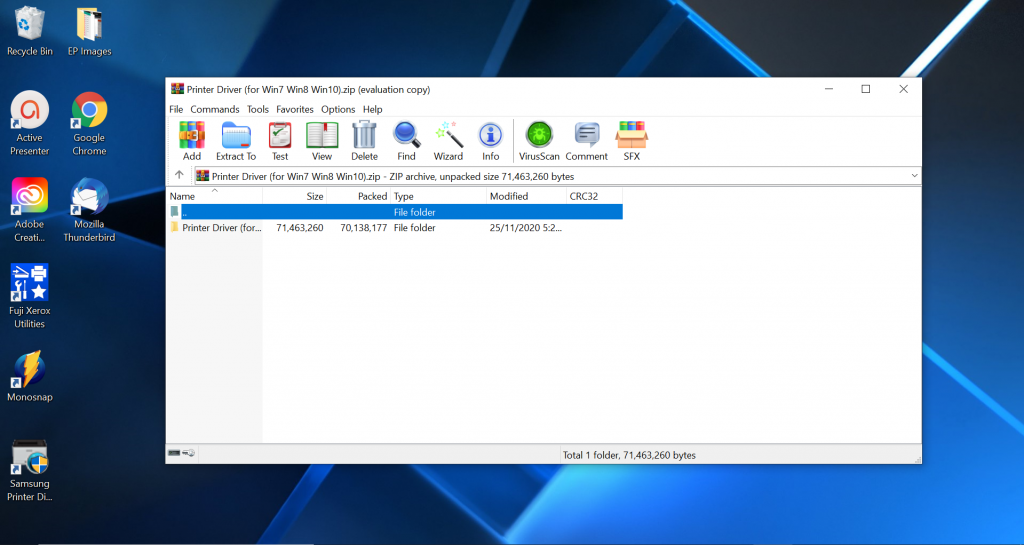Select the EP Images folder icon

pyautogui.click(x=89, y=31)
